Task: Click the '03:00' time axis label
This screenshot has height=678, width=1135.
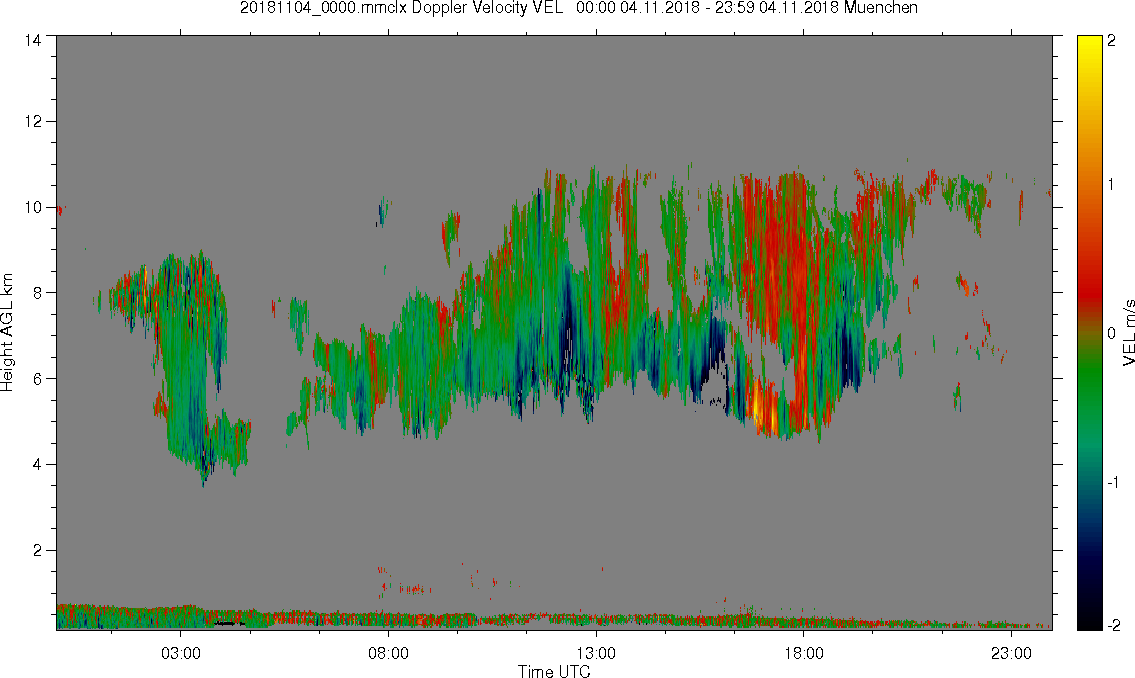Action: click(180, 653)
